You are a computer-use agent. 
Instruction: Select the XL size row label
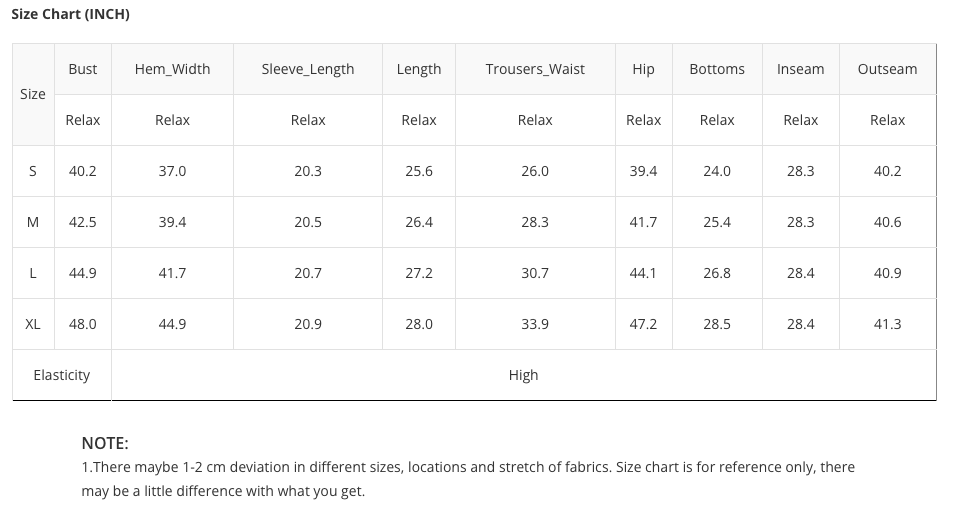coord(33,324)
